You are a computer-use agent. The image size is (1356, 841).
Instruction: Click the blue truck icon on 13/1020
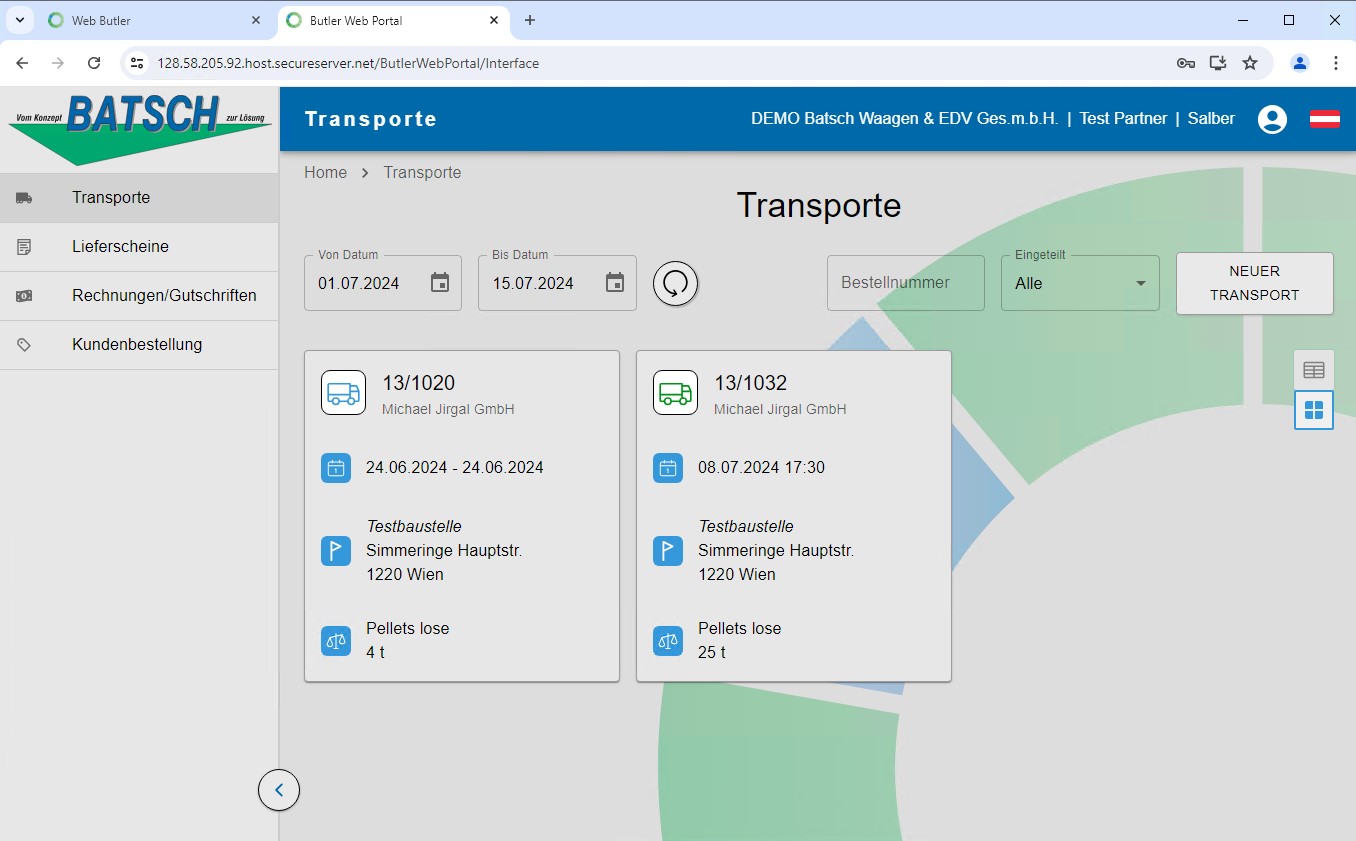343,393
